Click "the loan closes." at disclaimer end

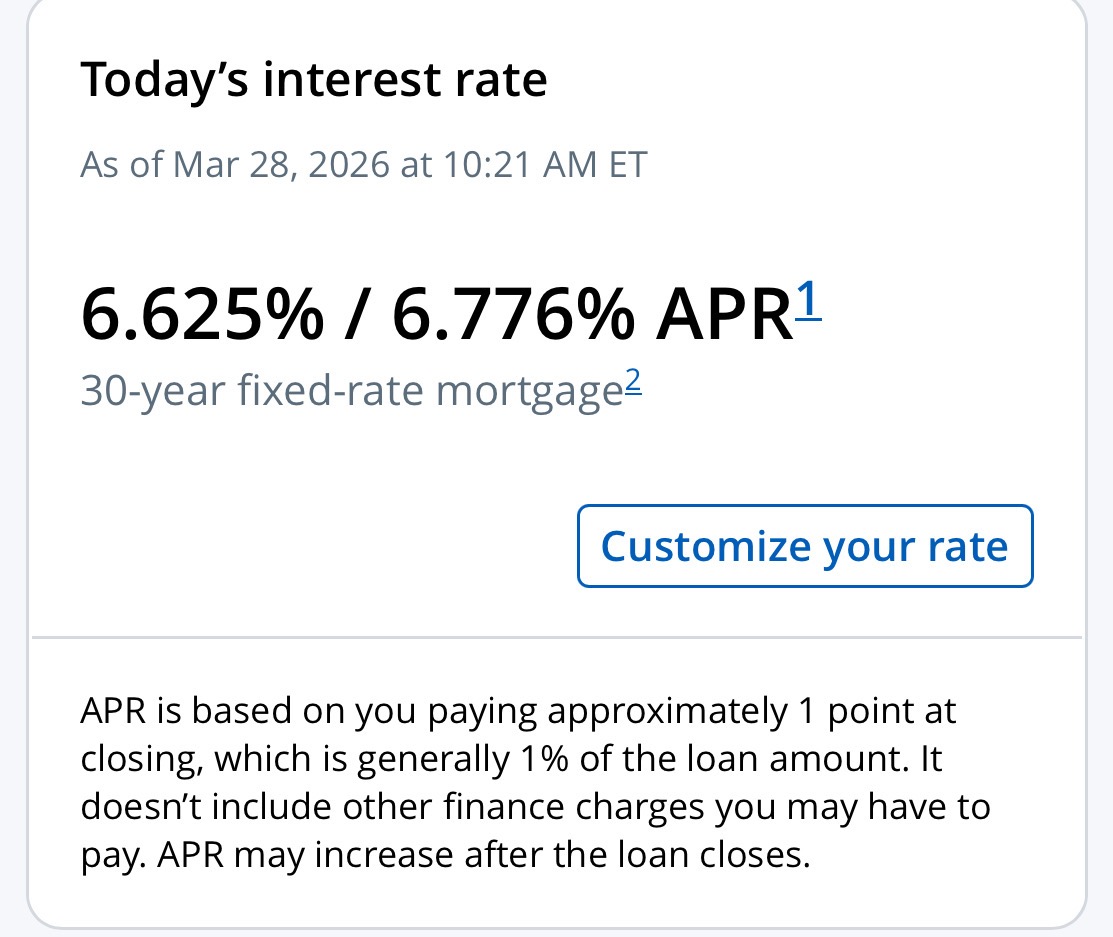point(690,856)
